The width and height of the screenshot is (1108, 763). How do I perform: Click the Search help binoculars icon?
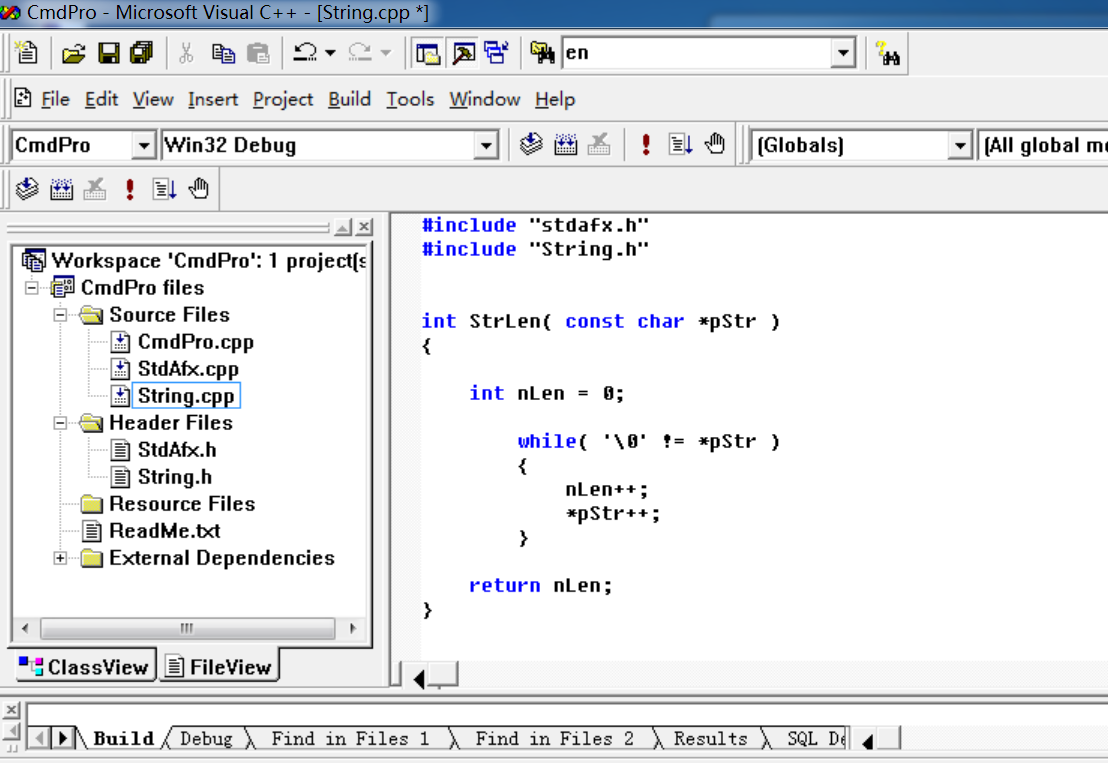tap(888, 53)
